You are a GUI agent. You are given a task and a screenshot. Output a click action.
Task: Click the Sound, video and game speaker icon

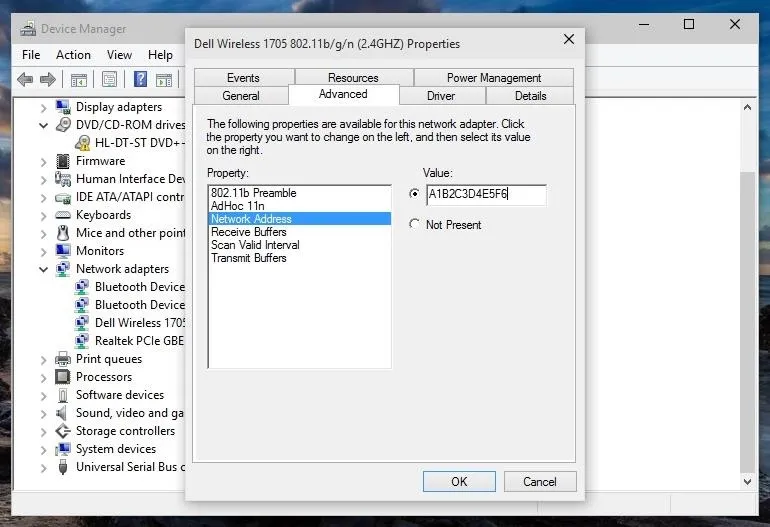tap(61, 413)
